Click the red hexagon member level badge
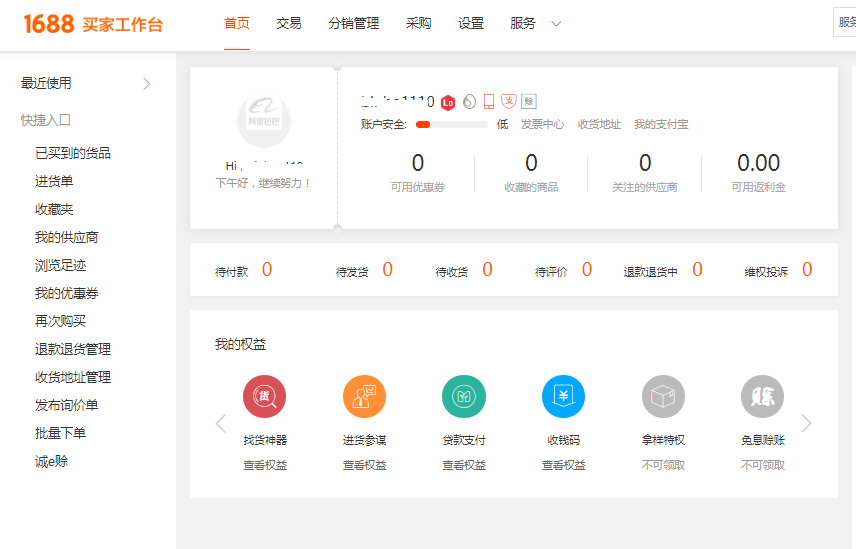This screenshot has width=856, height=549. (x=448, y=101)
